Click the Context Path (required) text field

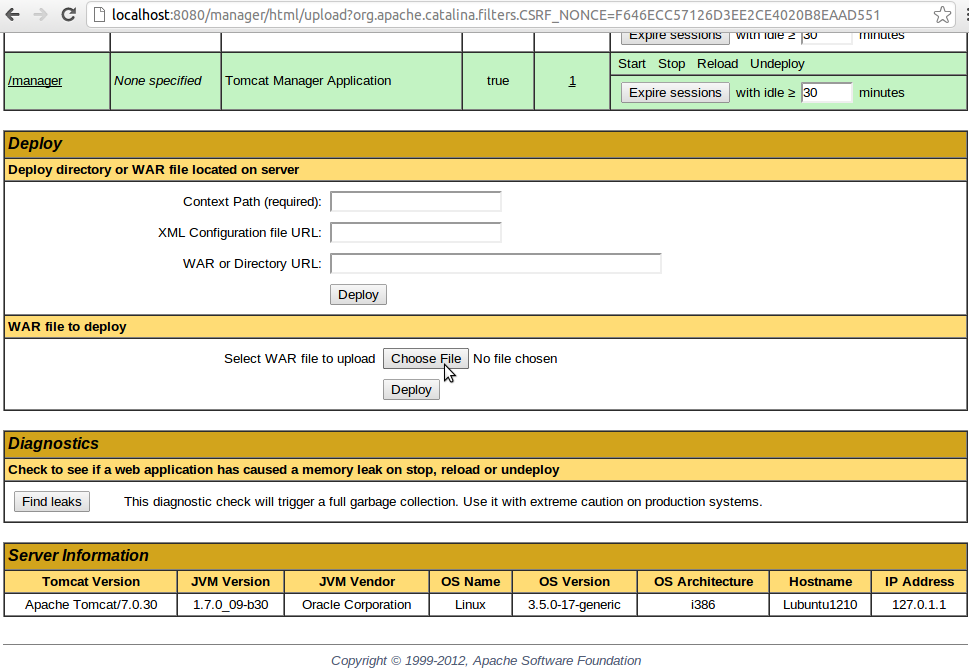(415, 202)
